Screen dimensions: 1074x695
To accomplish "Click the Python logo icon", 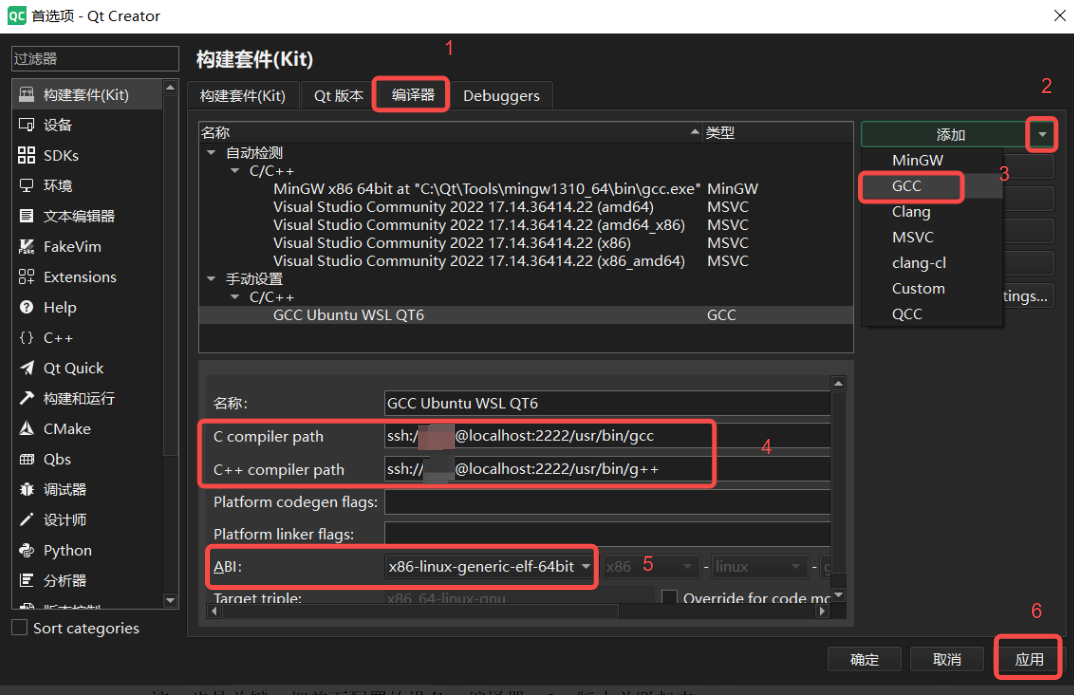I will pyautogui.click(x=26, y=551).
